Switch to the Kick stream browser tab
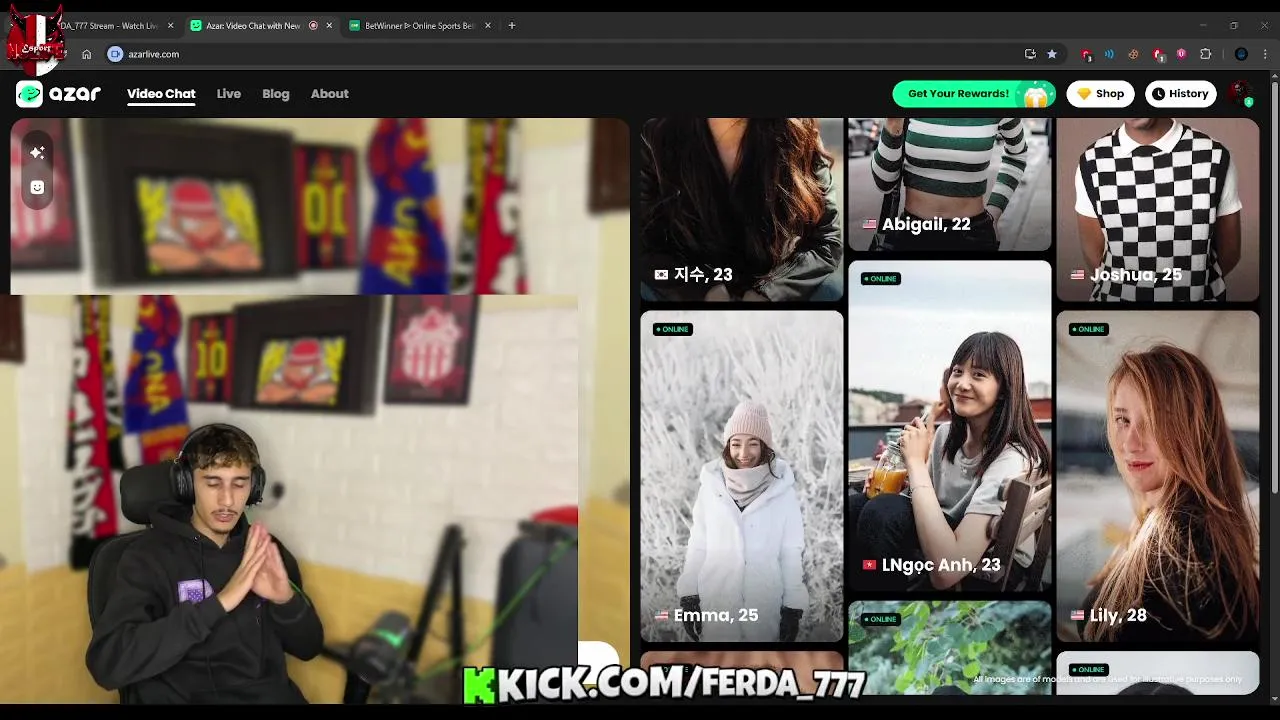This screenshot has height=720, width=1280. click(110, 26)
